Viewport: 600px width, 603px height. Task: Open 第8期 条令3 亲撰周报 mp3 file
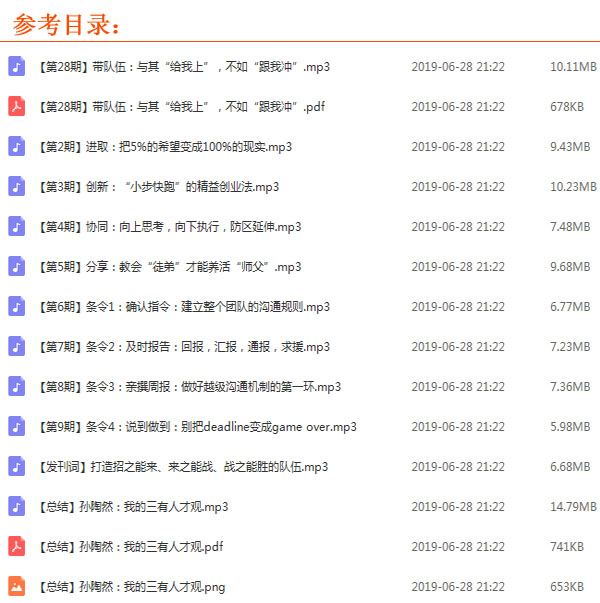(x=190, y=387)
